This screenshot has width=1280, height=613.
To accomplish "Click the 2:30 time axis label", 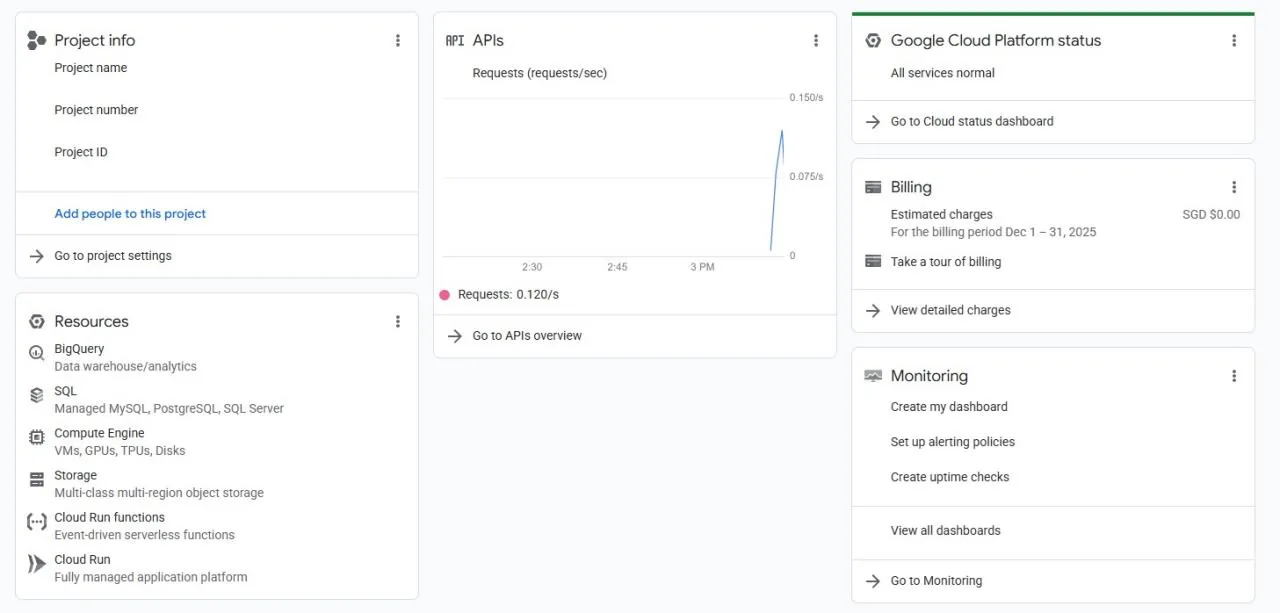I will click(532, 267).
